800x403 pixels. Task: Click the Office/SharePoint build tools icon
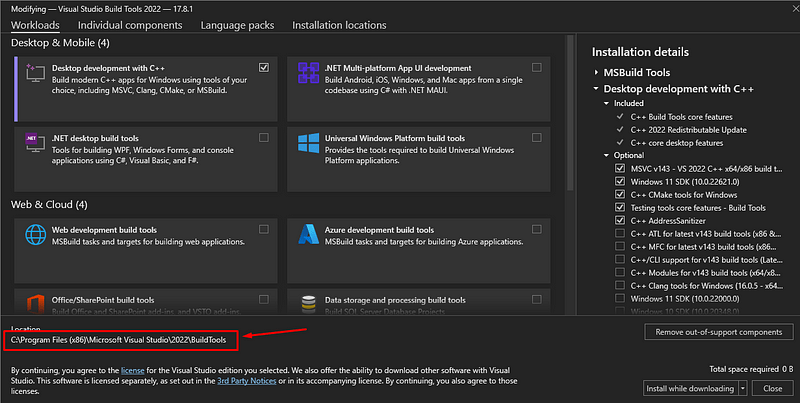click(35, 303)
